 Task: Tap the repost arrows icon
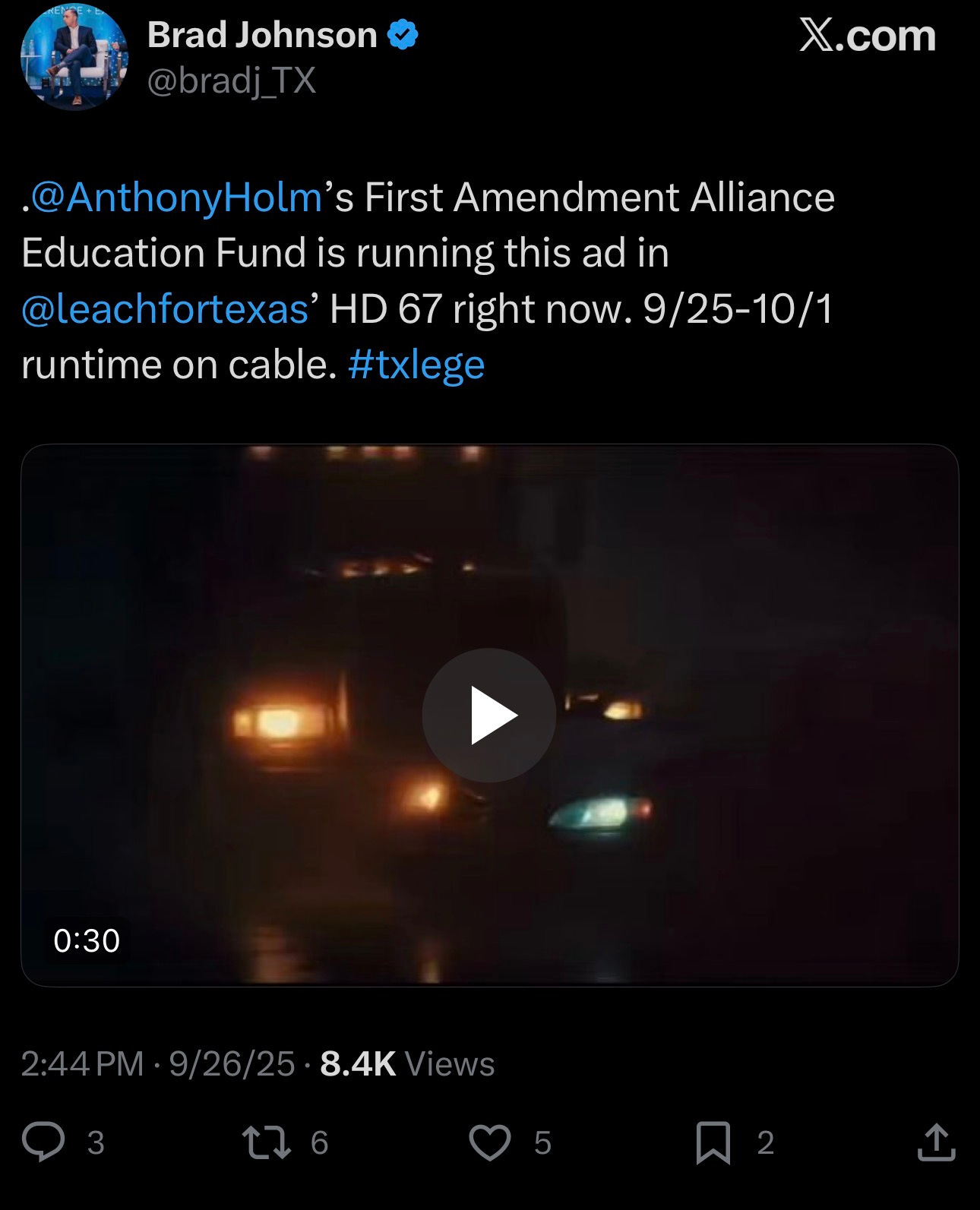pyautogui.click(x=266, y=1142)
